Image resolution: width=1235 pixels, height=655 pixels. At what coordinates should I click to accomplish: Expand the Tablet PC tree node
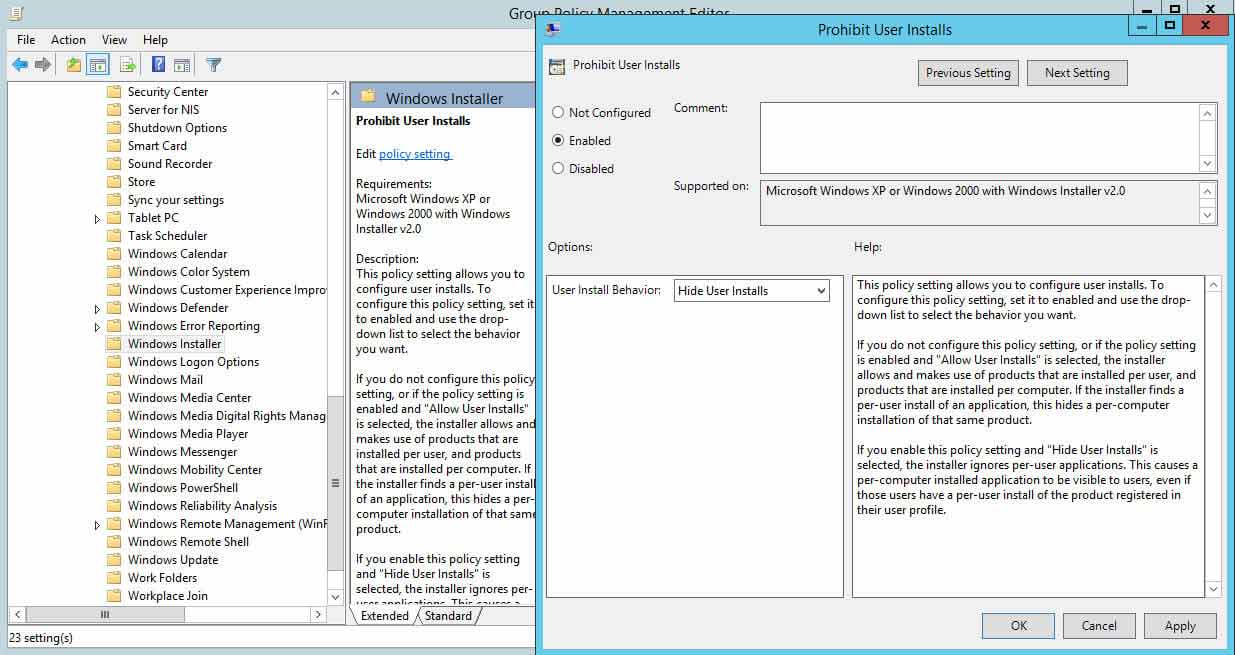[97, 219]
